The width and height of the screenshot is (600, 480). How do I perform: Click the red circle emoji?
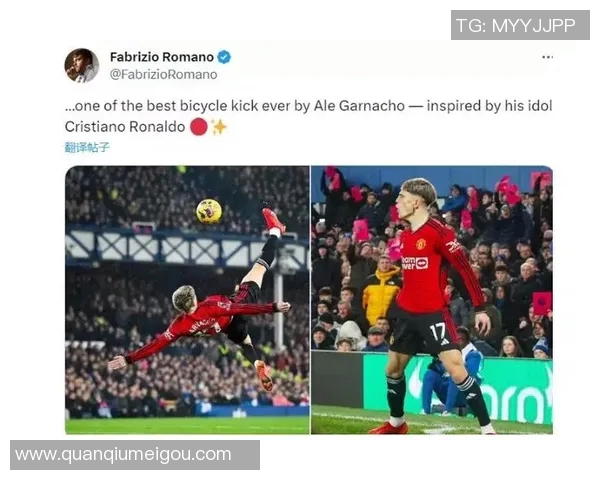coord(199,127)
